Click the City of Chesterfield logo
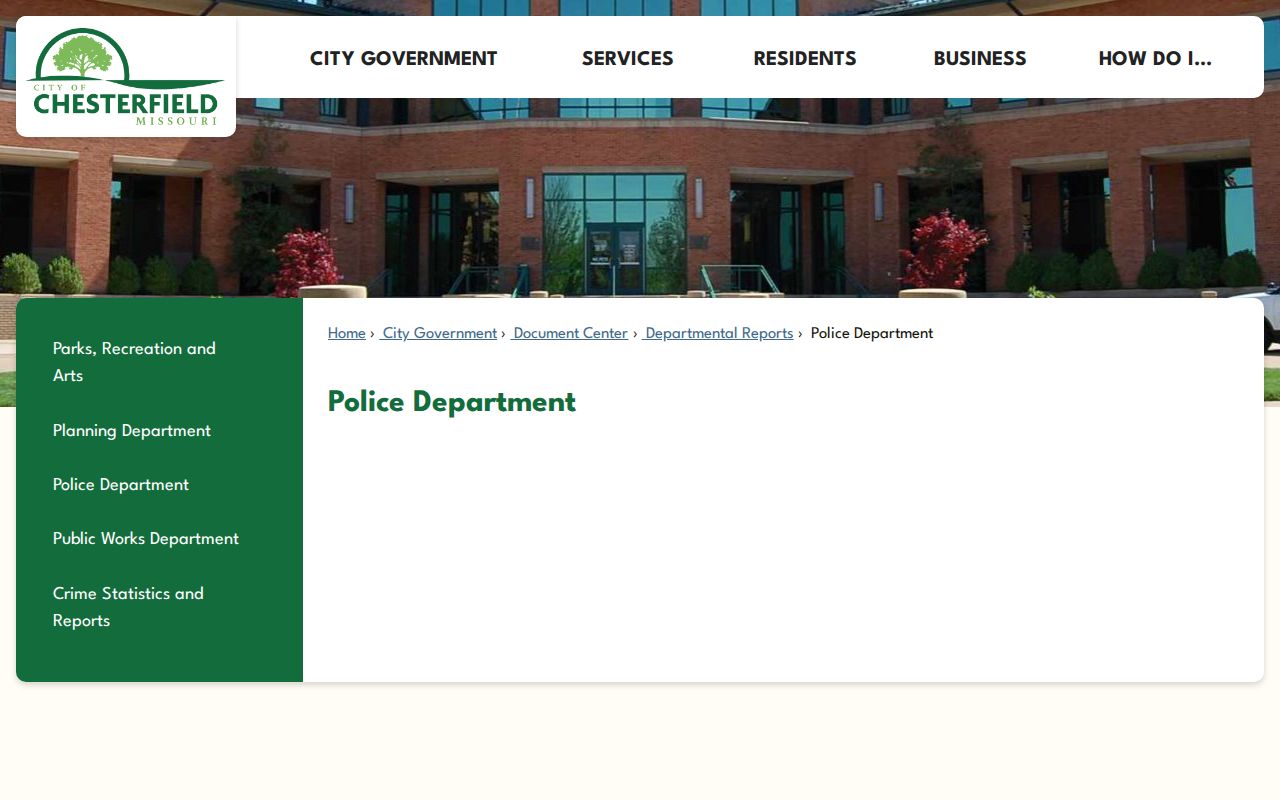This screenshot has height=800, width=1280. pyautogui.click(x=126, y=77)
